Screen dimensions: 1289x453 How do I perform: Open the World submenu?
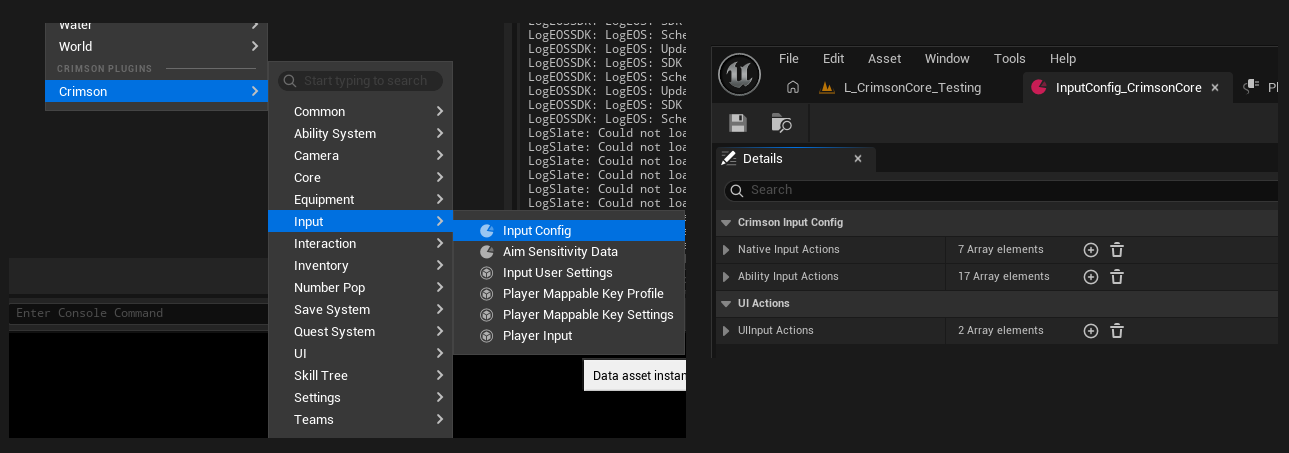click(x=157, y=46)
